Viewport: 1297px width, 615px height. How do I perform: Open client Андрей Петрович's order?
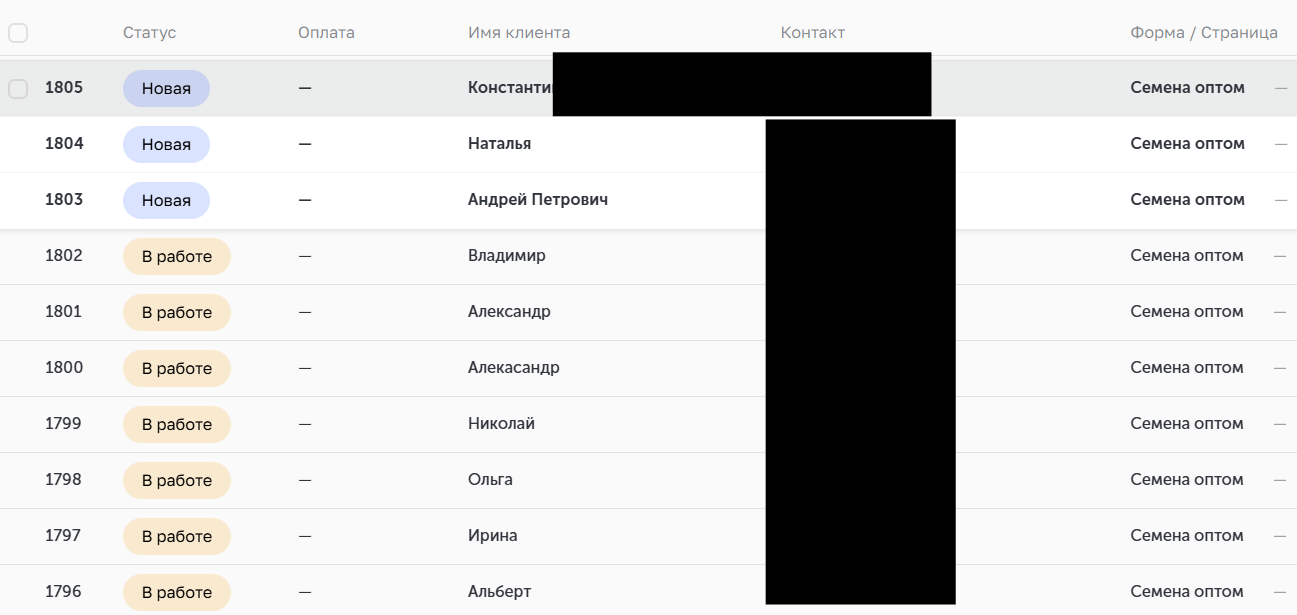point(538,200)
